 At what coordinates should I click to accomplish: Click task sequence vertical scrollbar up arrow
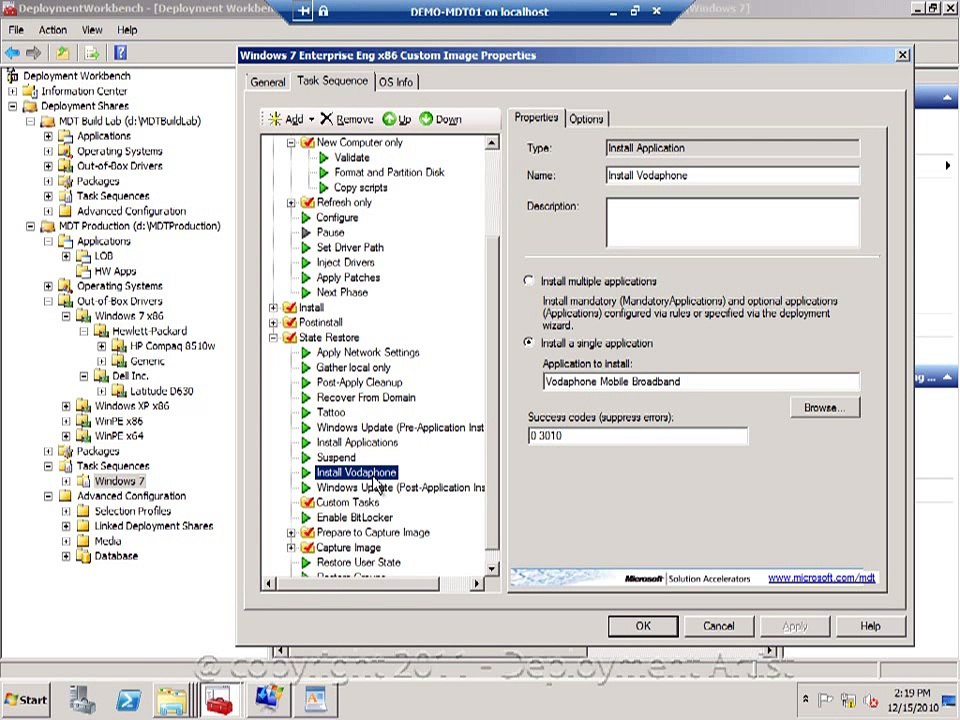click(492, 143)
